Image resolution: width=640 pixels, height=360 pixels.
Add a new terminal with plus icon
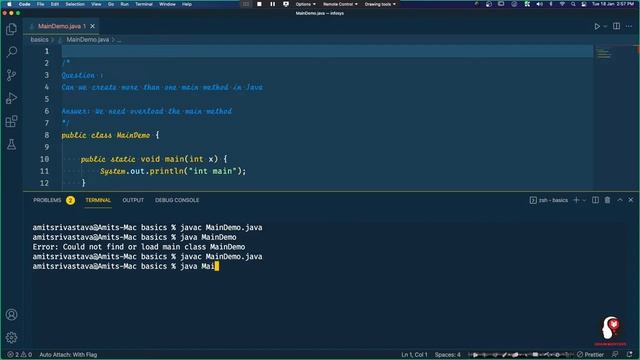pos(576,200)
